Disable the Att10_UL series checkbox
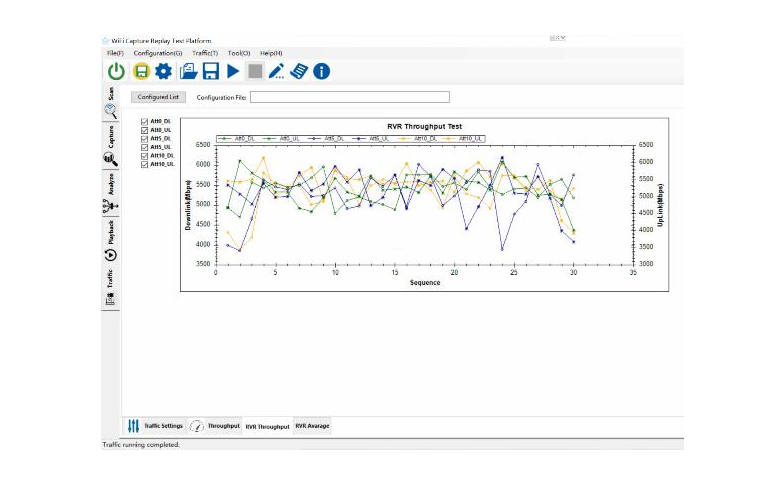Image resolution: width=784 pixels, height=484 pixels. [x=145, y=164]
